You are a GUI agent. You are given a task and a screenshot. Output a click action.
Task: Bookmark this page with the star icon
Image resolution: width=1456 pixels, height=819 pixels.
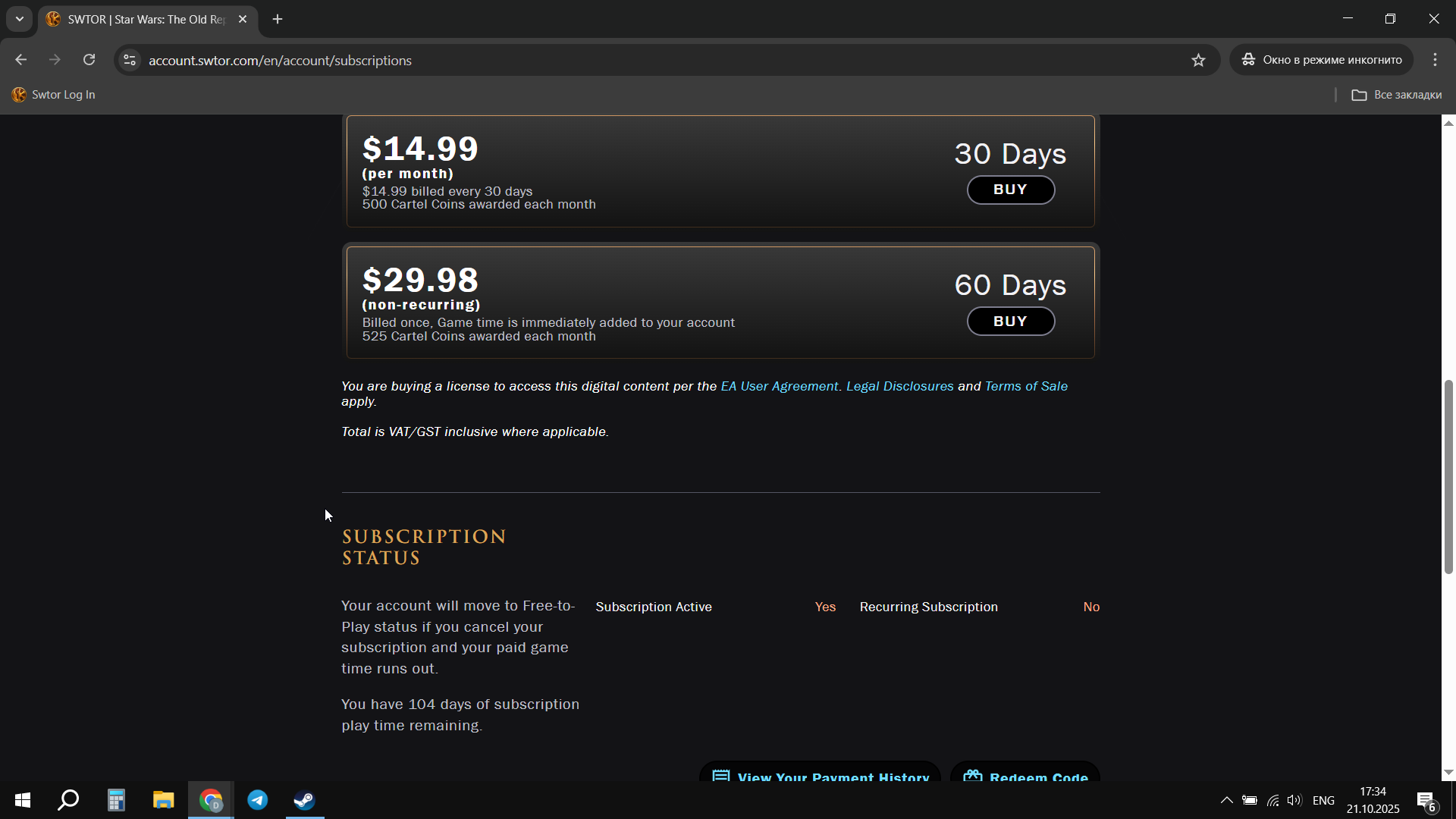click(1198, 60)
